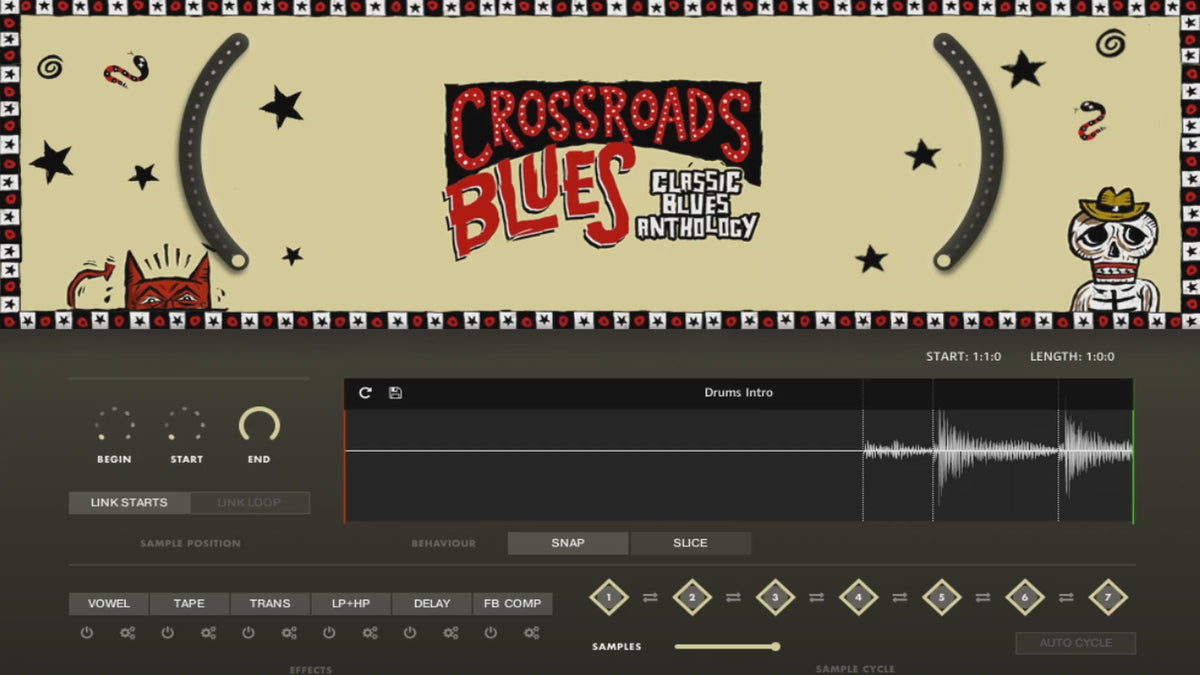The width and height of the screenshot is (1200, 675).
Task: Click the reload sample icon in waveform header
Action: click(x=365, y=393)
